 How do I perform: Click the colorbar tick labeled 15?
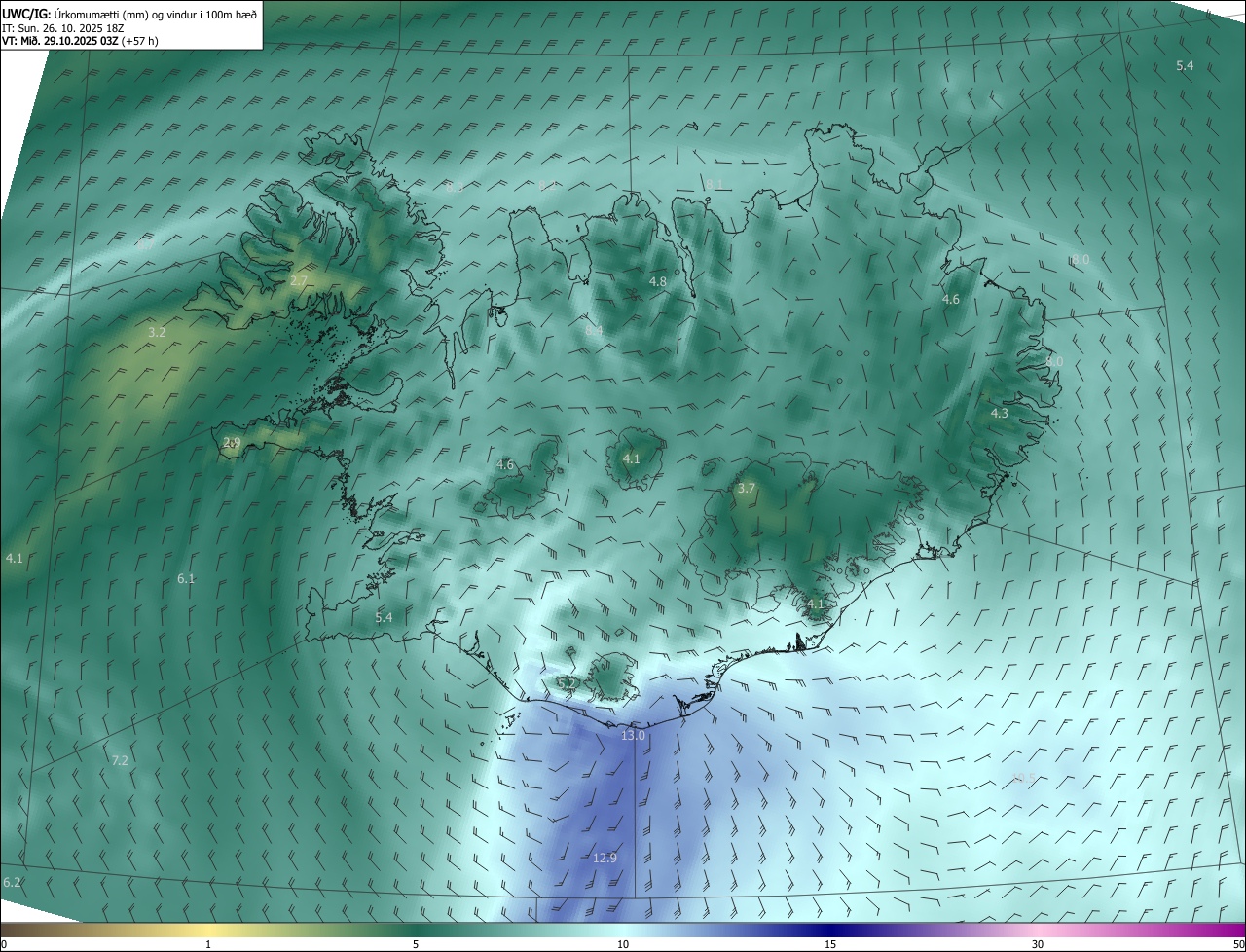(830, 944)
